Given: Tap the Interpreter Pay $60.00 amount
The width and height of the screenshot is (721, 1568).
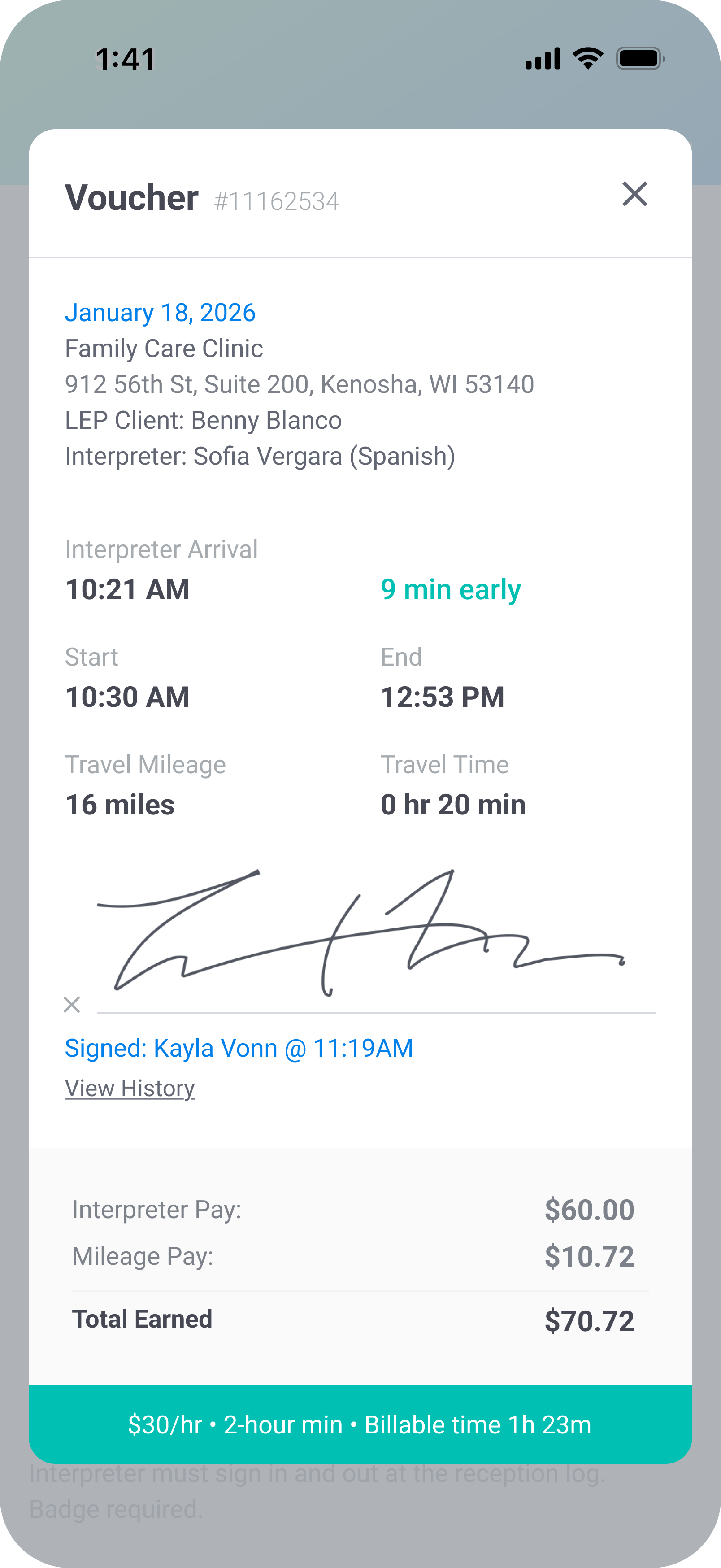Looking at the screenshot, I should (589, 1210).
